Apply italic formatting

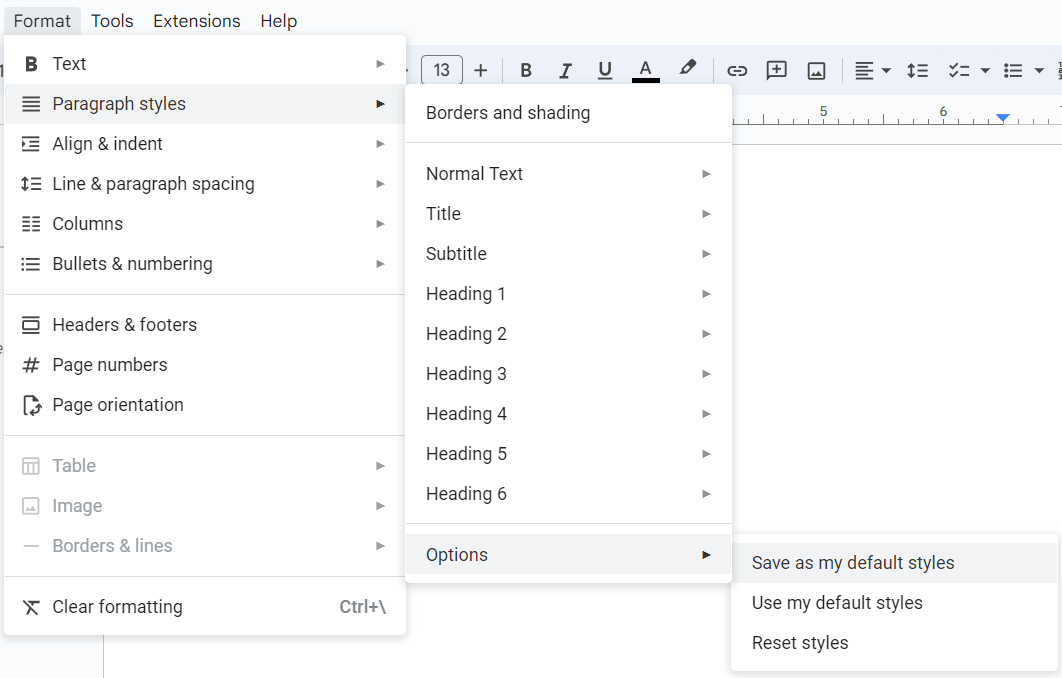click(x=565, y=70)
